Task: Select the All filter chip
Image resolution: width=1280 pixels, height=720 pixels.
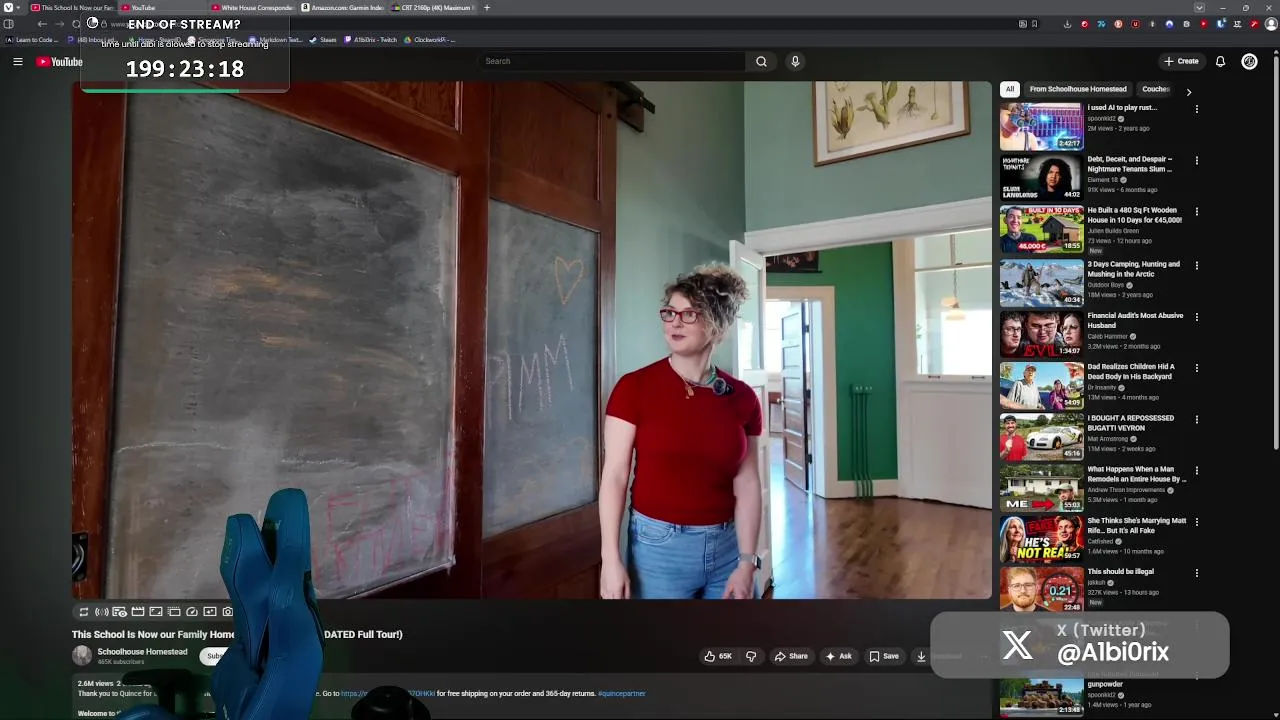Action: tap(1010, 89)
